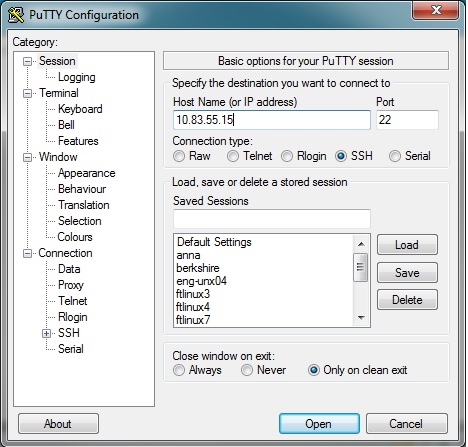This screenshot has height=447, width=468.
Task: Open the SSH category in the tree
Action: tap(69, 333)
